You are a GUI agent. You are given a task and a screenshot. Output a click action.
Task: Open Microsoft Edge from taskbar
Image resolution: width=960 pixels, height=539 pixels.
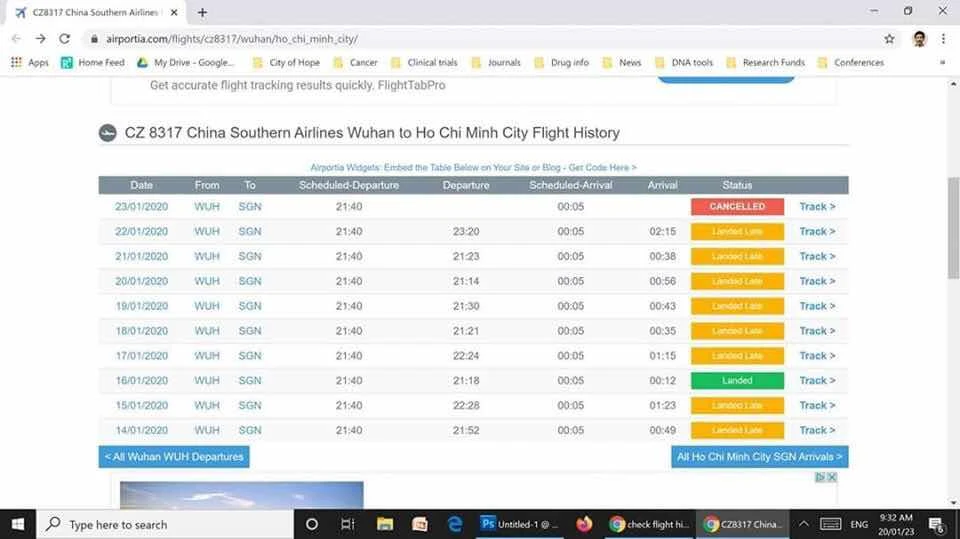[x=454, y=524]
